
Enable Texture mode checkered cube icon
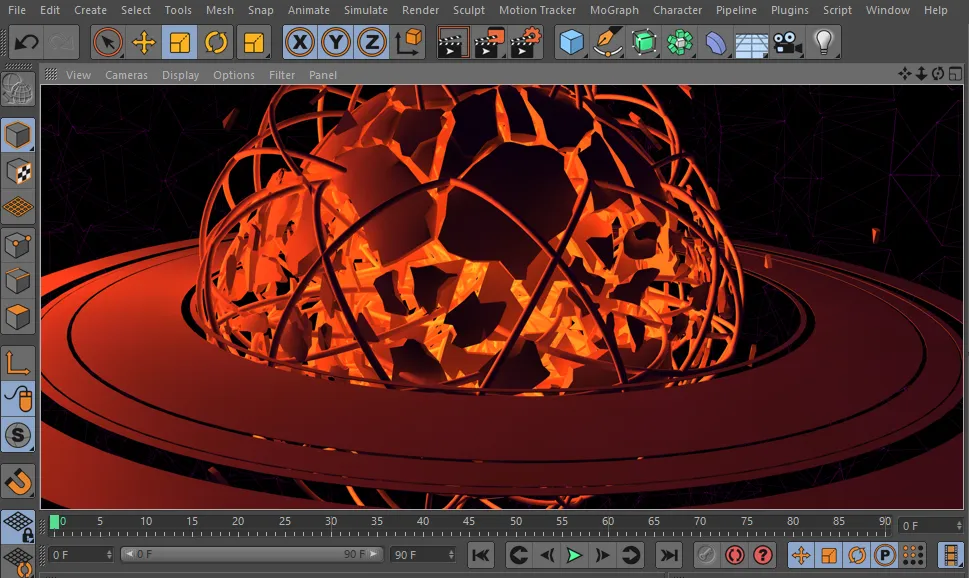18,171
